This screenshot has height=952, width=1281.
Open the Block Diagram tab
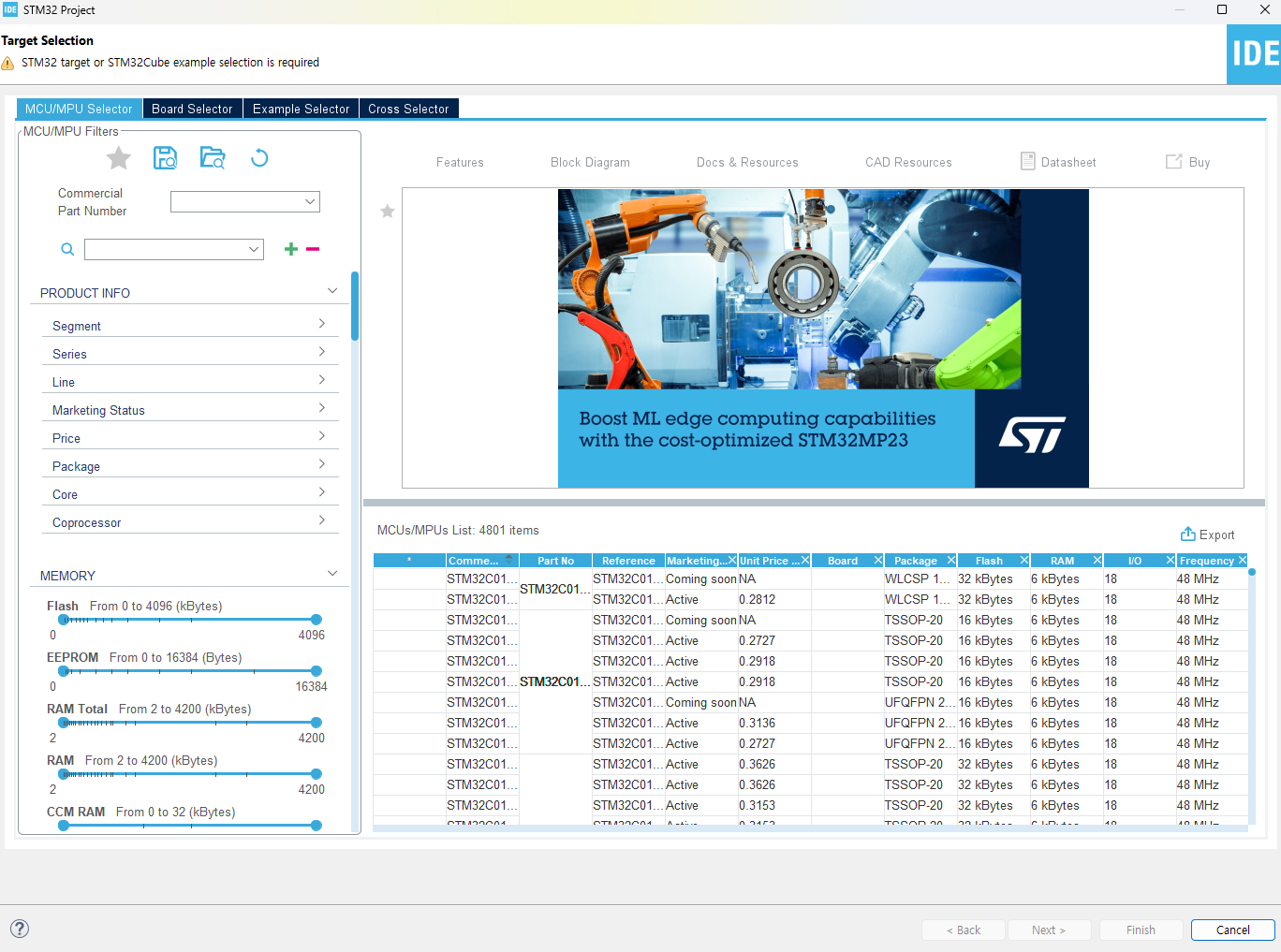point(590,162)
